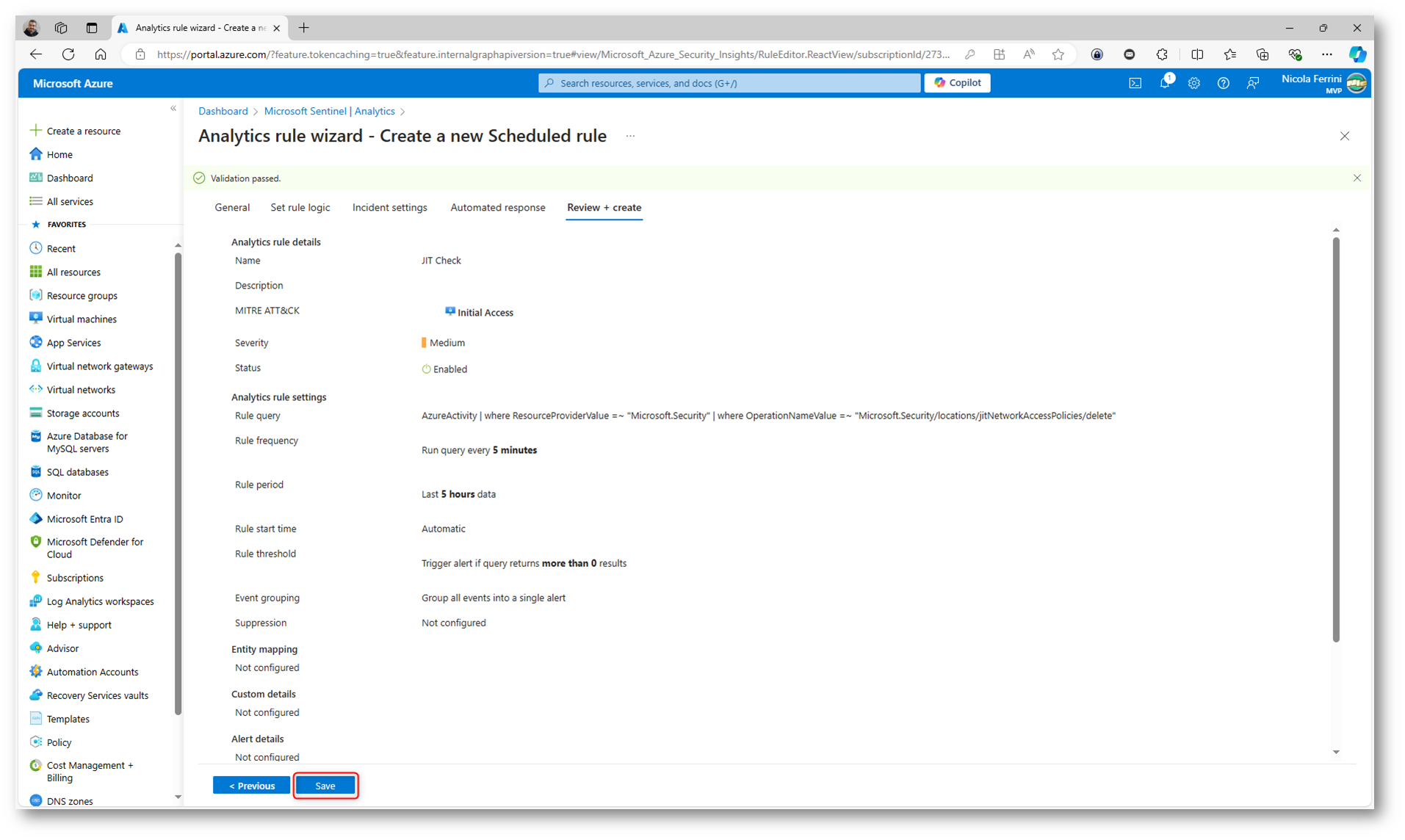Image resolution: width=1405 pixels, height=840 pixels.
Task: Open Virtual network gateways icon
Action: [35, 366]
